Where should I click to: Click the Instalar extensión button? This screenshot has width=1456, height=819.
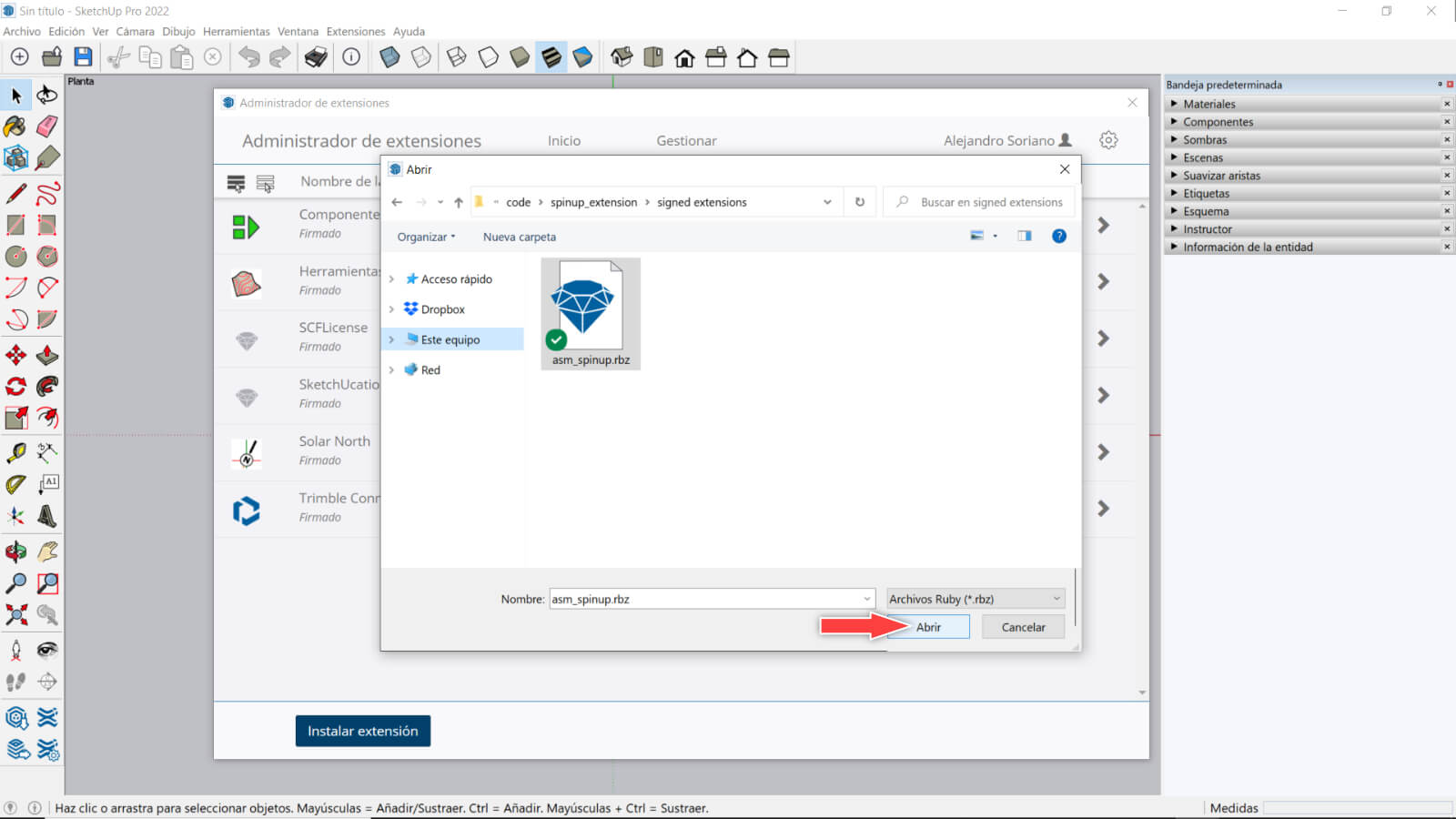click(363, 731)
